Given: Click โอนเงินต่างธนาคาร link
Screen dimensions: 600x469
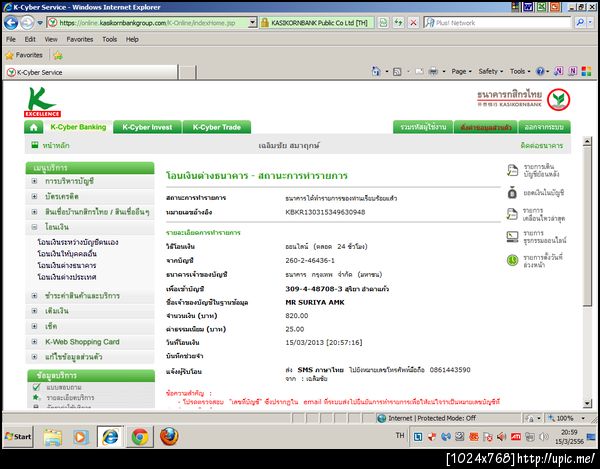Looking at the screenshot, I should coord(67,265).
